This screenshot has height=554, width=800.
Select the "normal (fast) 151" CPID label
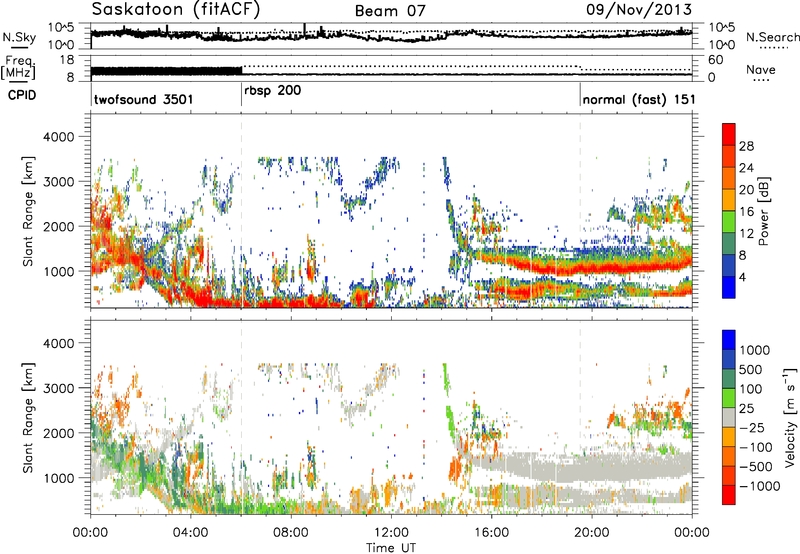pyautogui.click(x=639, y=99)
